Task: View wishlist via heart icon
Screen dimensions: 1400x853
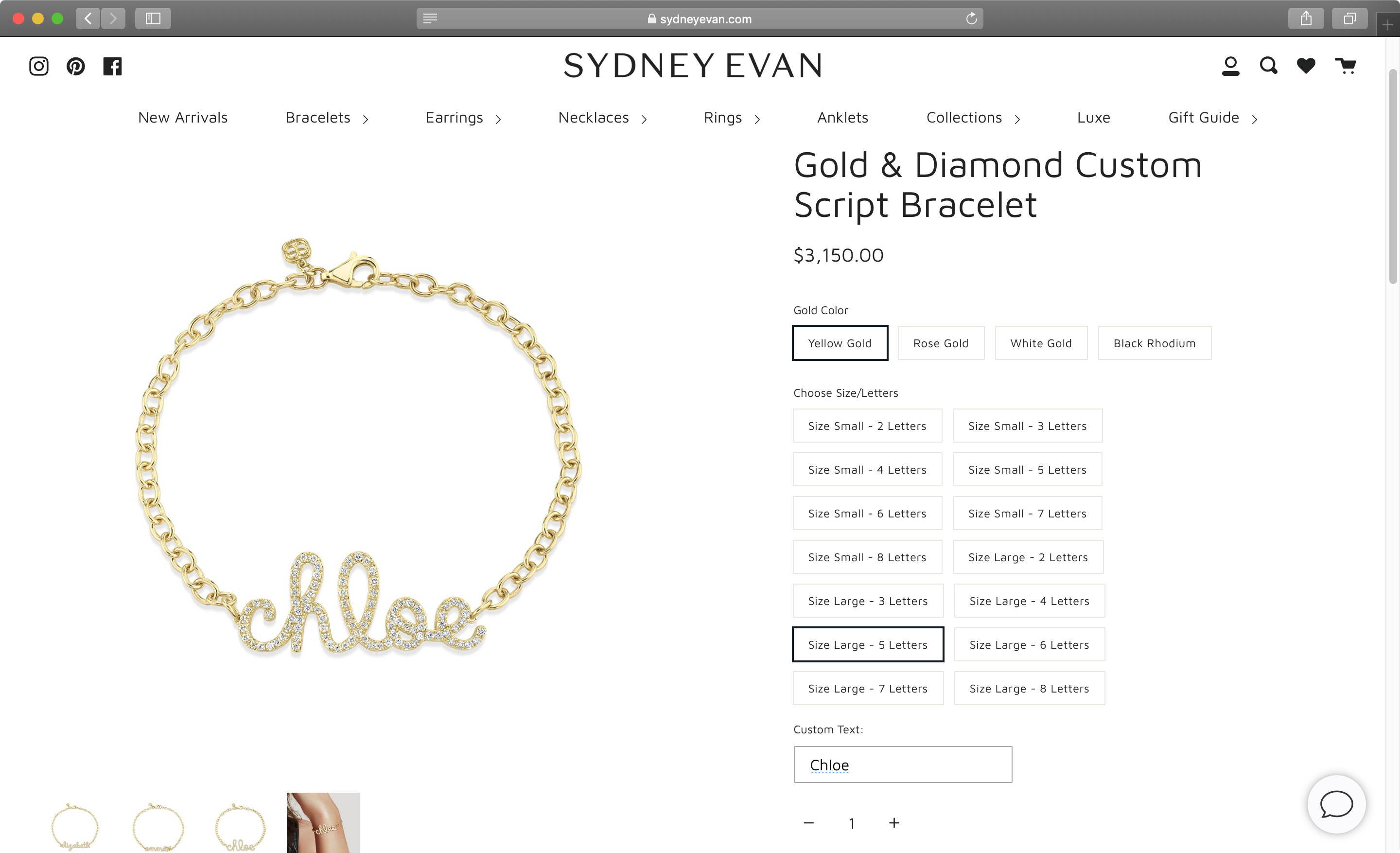Action: point(1306,66)
